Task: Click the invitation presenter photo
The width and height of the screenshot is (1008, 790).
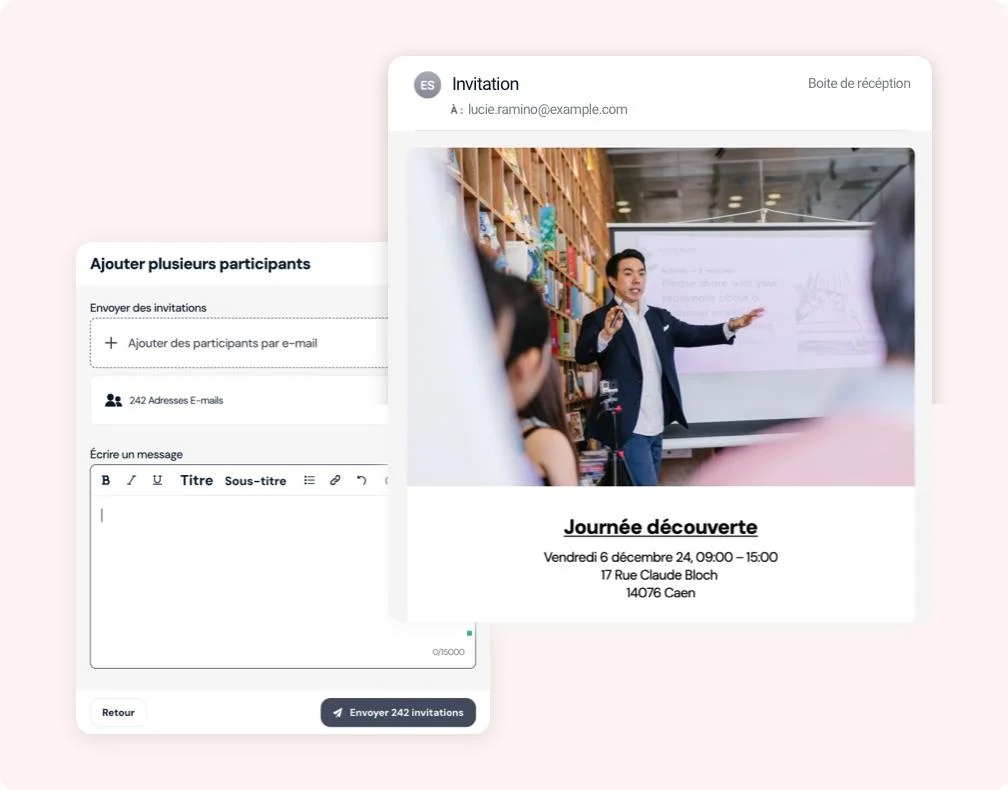Action: coord(660,317)
